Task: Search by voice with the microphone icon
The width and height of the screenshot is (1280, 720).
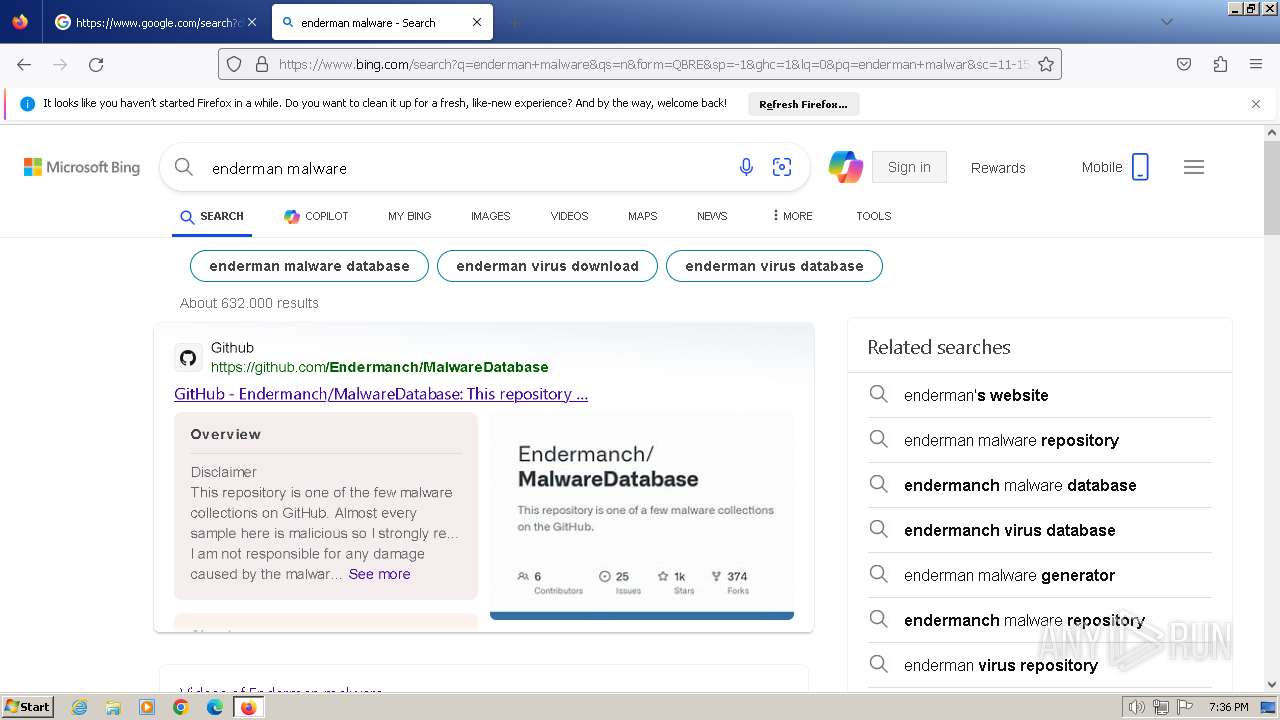Action: point(746,167)
